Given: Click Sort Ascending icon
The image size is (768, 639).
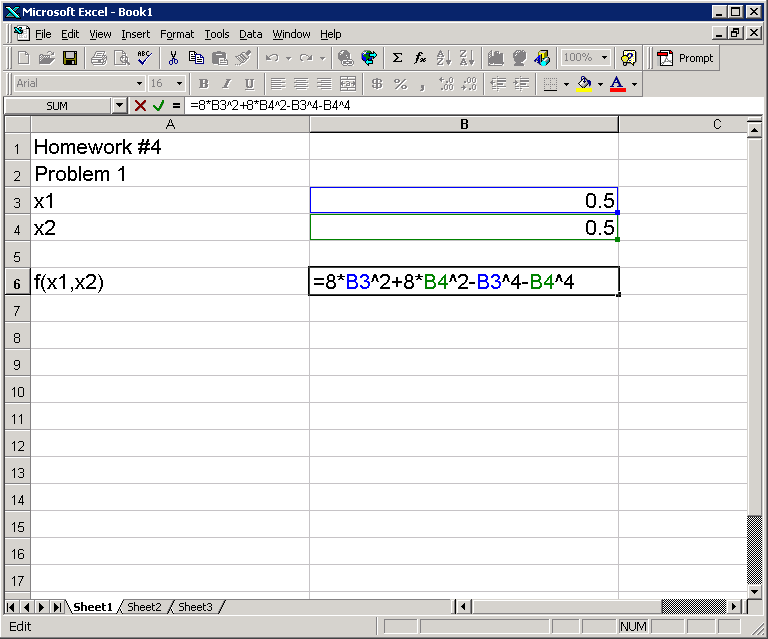Looking at the screenshot, I should pyautogui.click(x=443, y=58).
